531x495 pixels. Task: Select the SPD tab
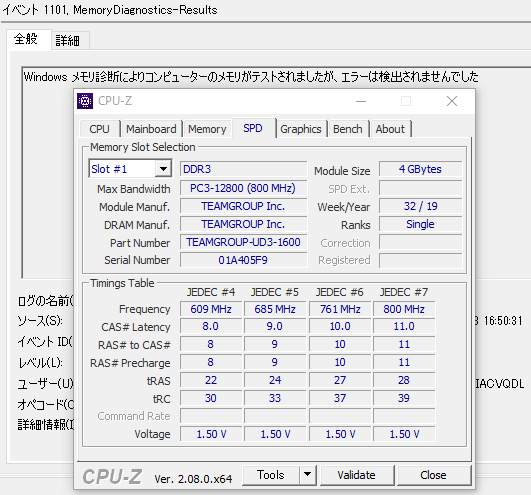pyautogui.click(x=253, y=128)
